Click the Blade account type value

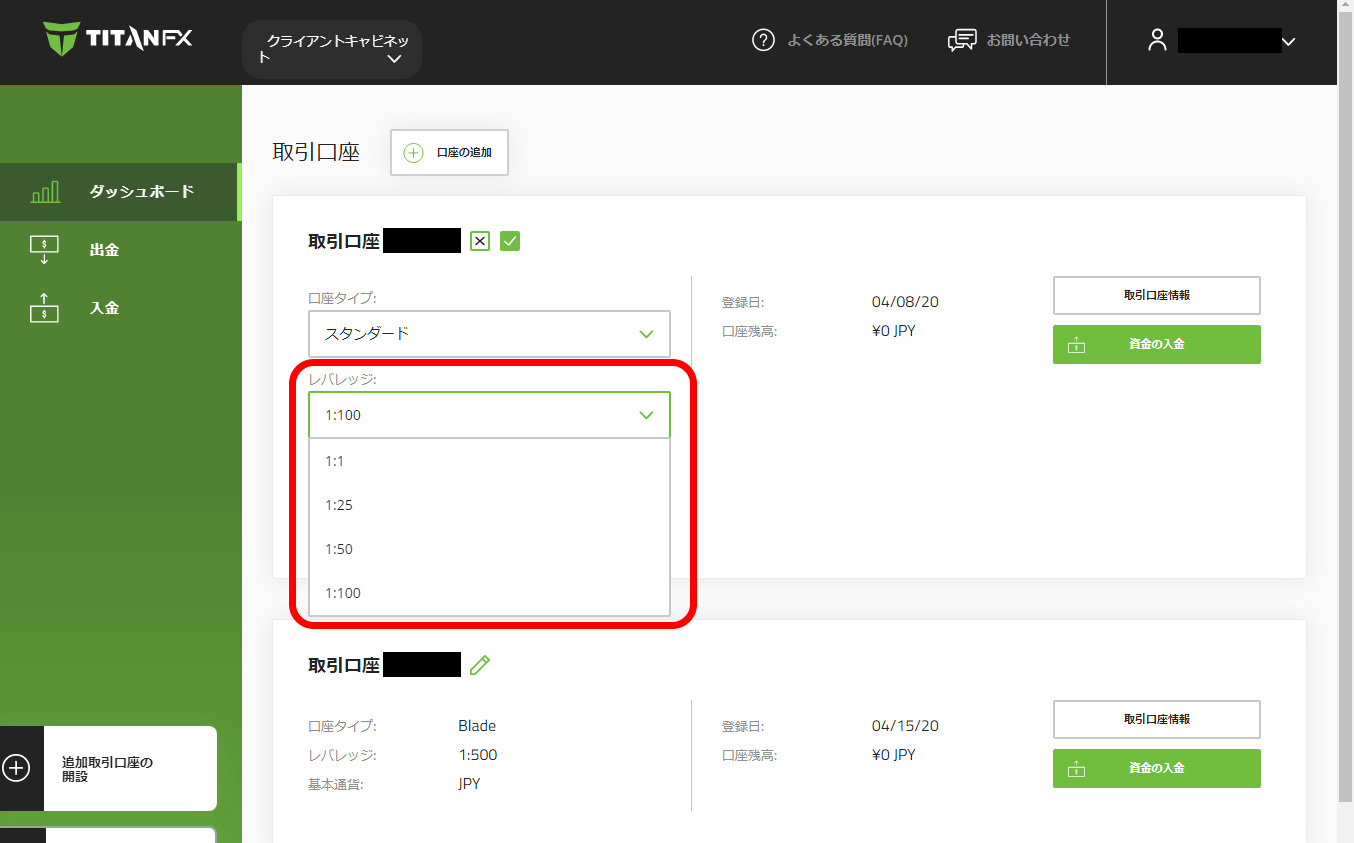[477, 726]
